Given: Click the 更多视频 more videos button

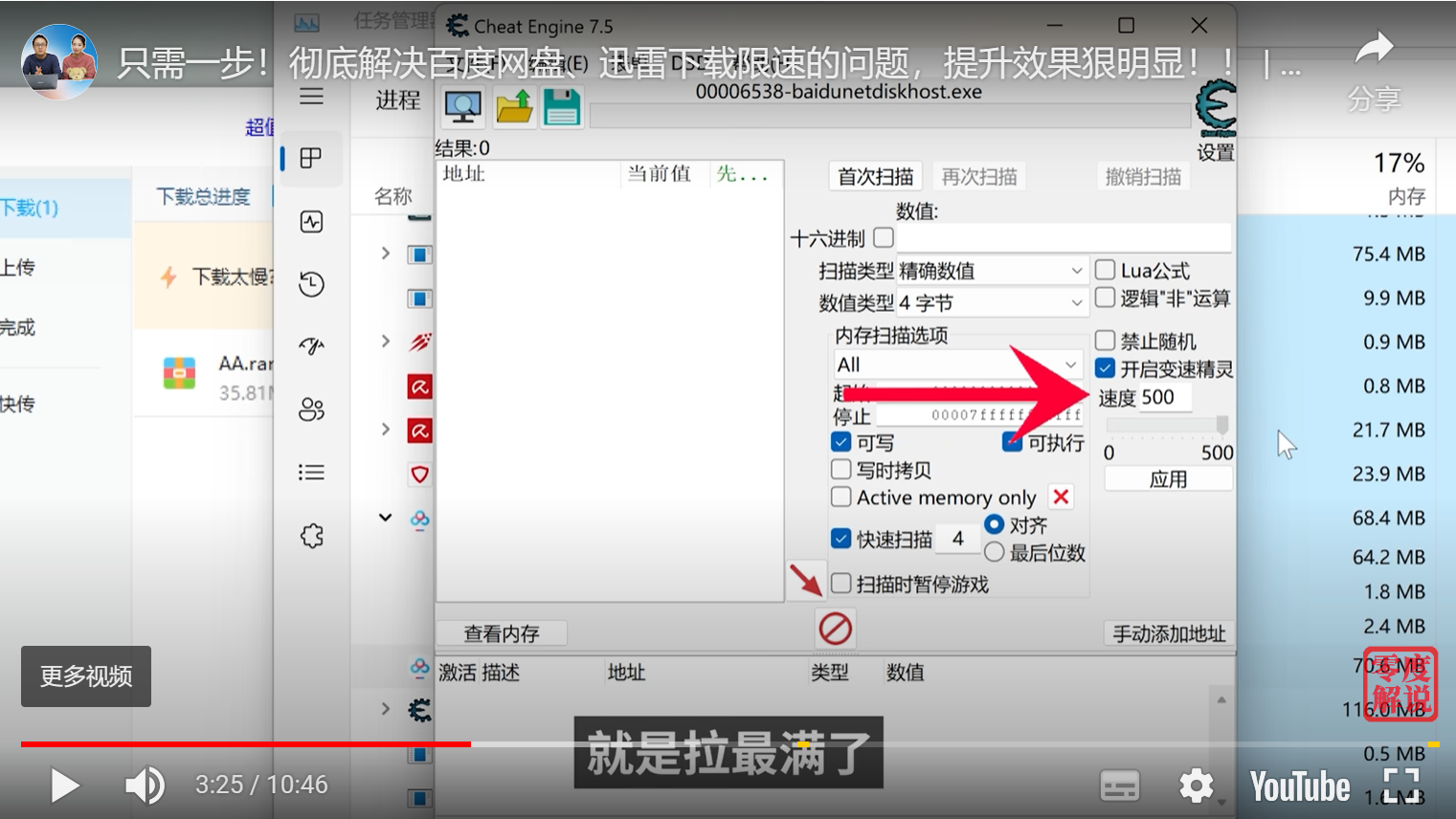Looking at the screenshot, I should coord(86,676).
